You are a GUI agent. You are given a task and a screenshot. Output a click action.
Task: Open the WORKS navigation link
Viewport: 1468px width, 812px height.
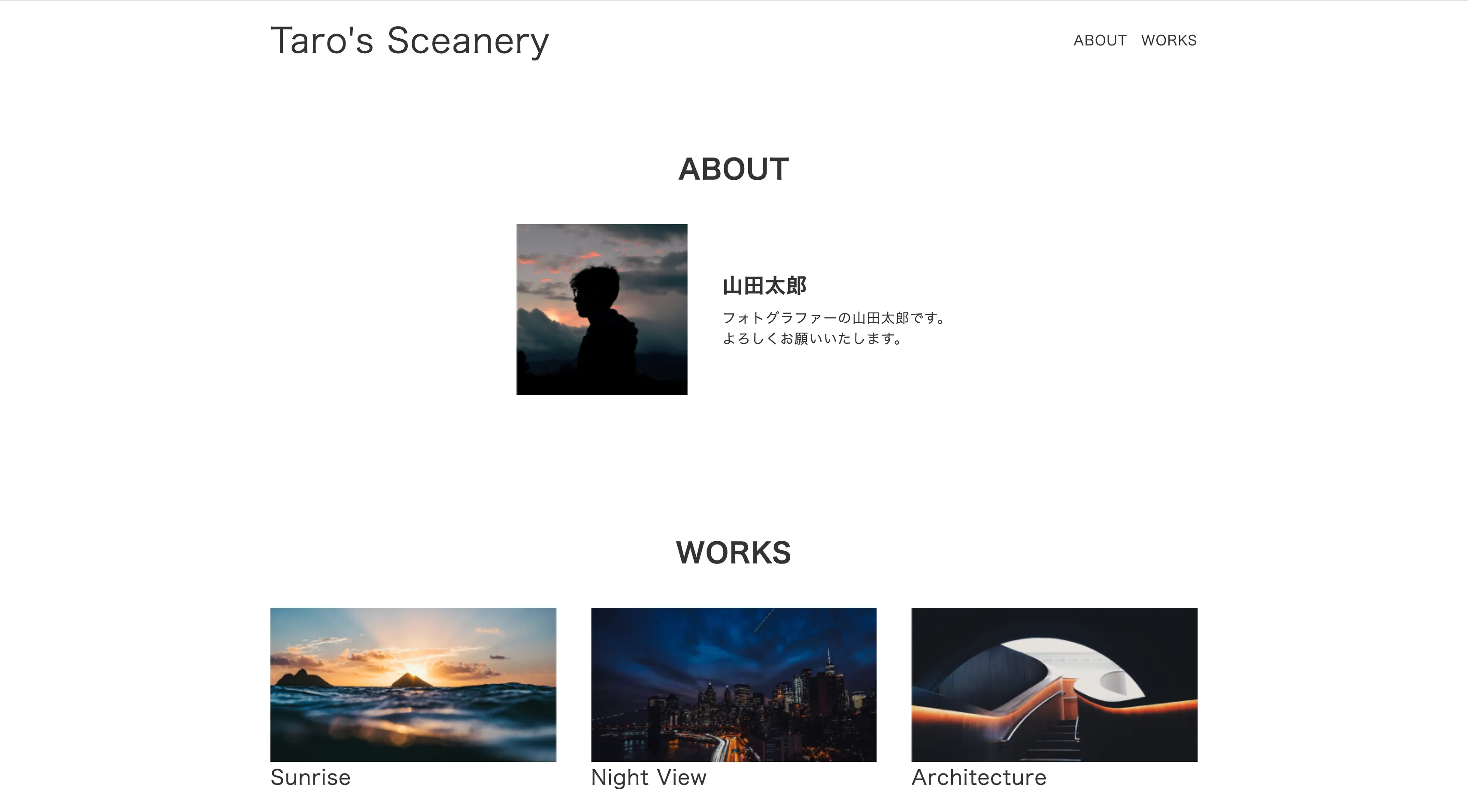click(x=1168, y=40)
